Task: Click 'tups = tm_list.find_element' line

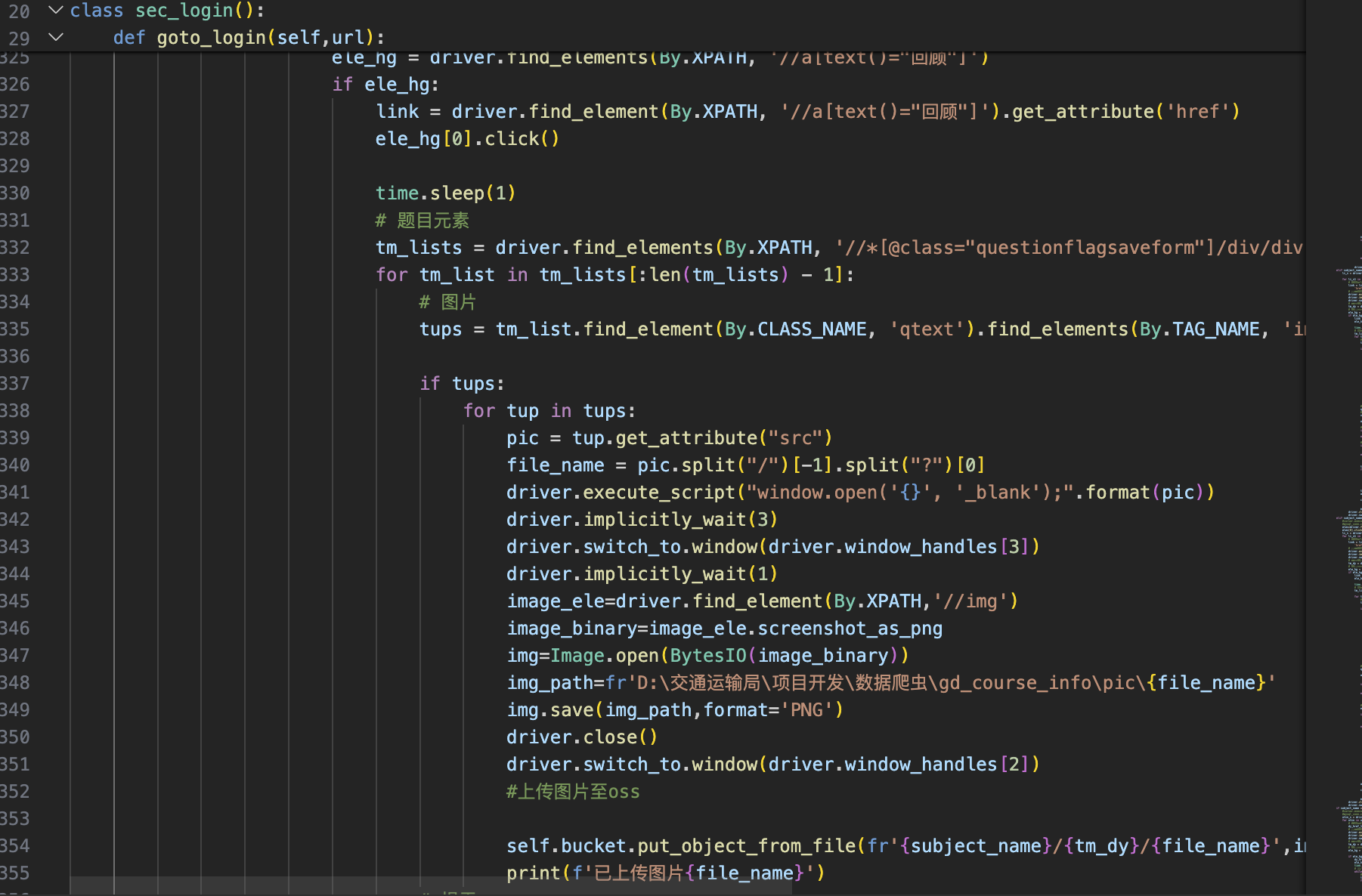Action: tap(862, 329)
